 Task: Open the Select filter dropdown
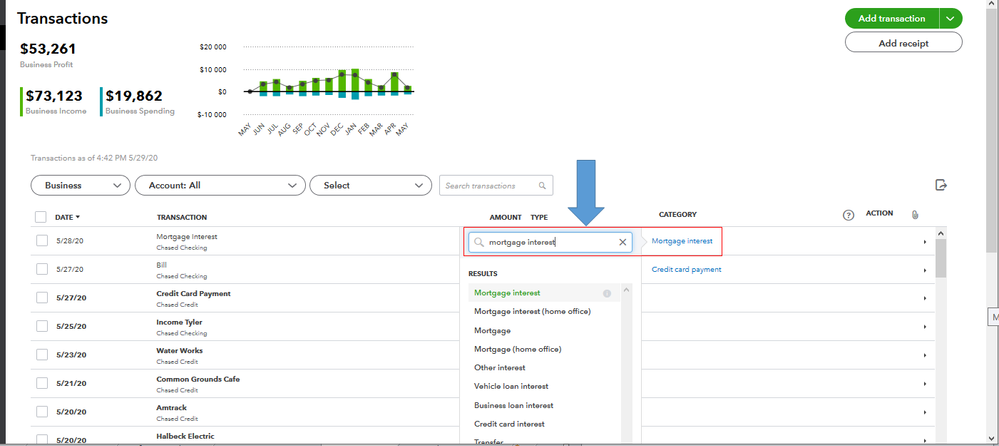[370, 185]
